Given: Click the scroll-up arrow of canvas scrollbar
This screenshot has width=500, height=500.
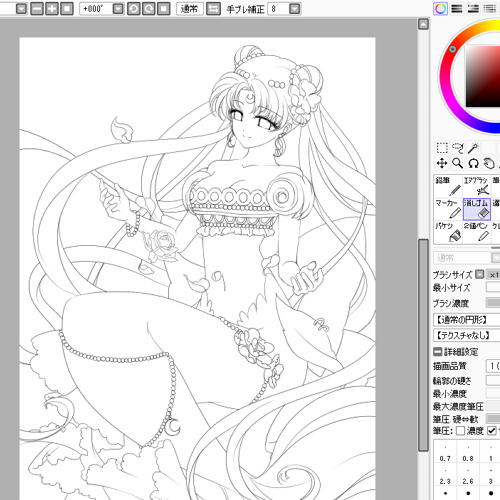Looking at the screenshot, I should coord(423,24).
